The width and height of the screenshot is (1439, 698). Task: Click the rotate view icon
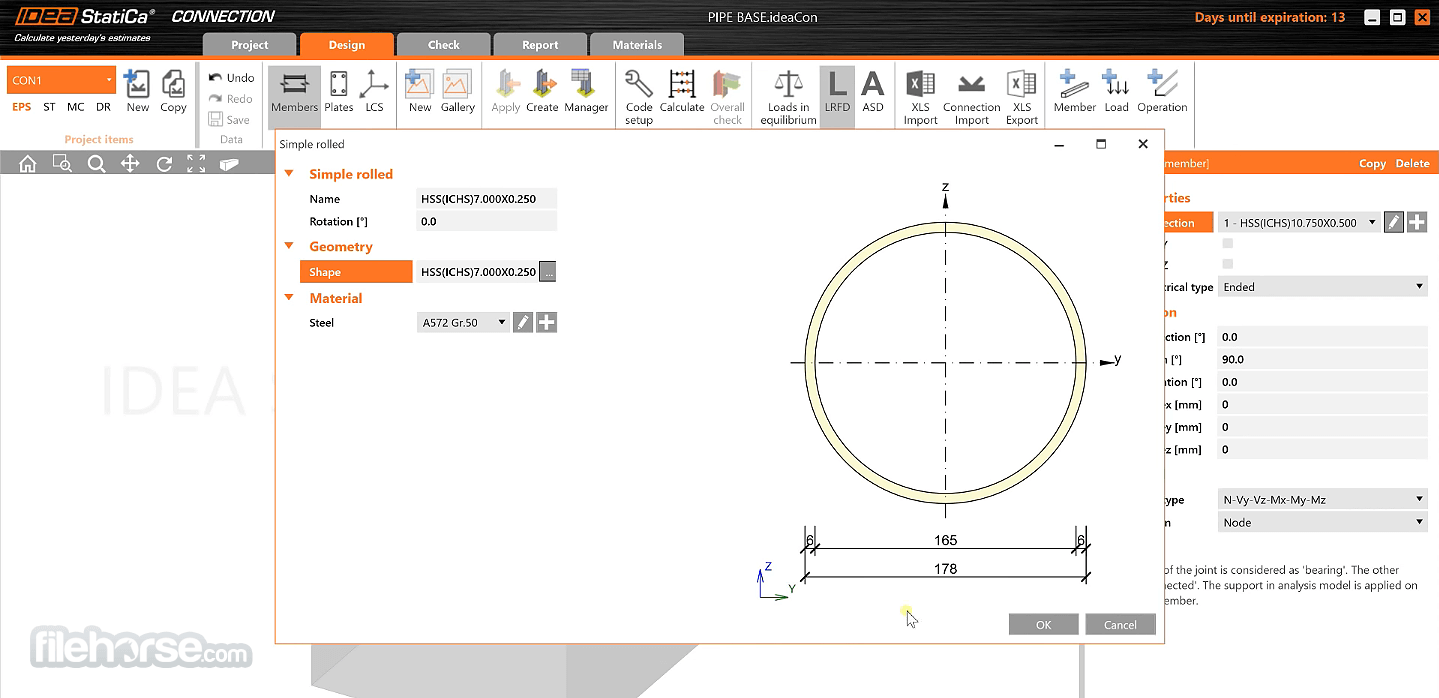(164, 164)
